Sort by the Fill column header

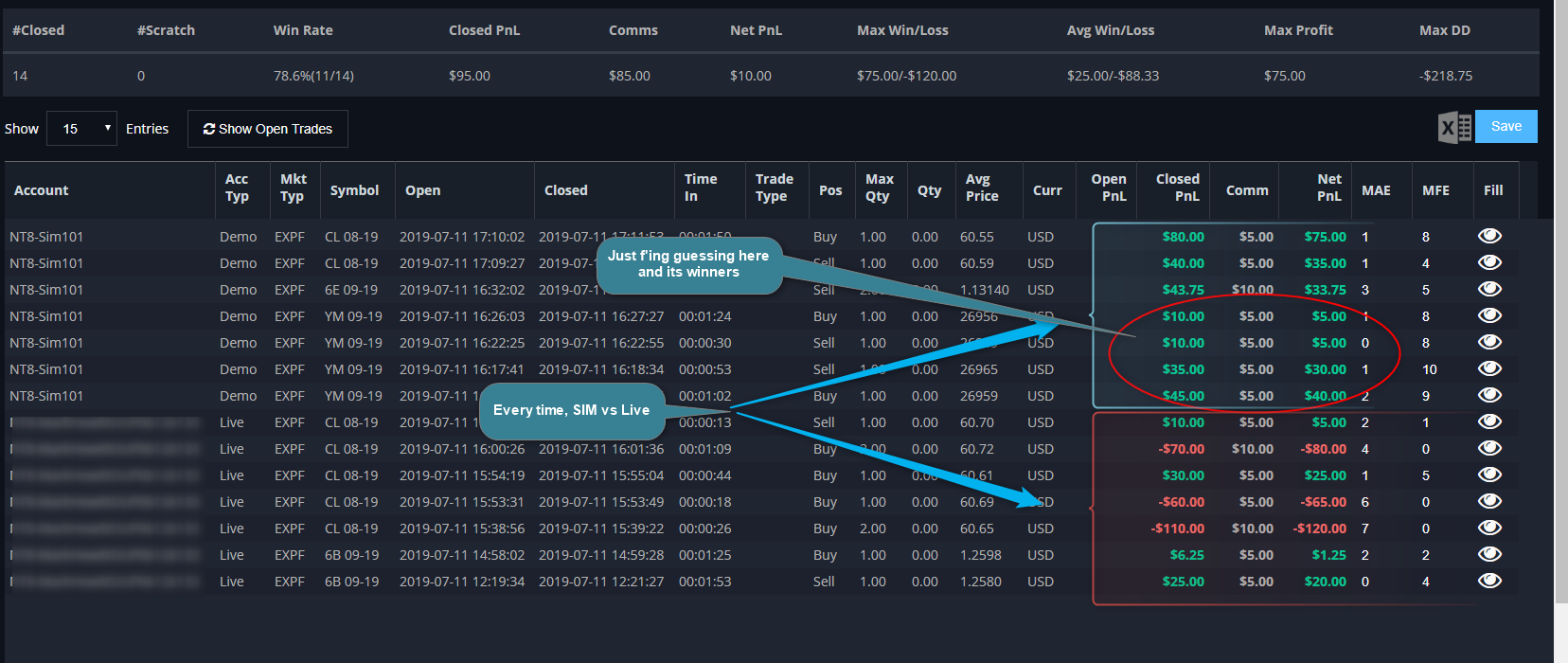point(1496,190)
